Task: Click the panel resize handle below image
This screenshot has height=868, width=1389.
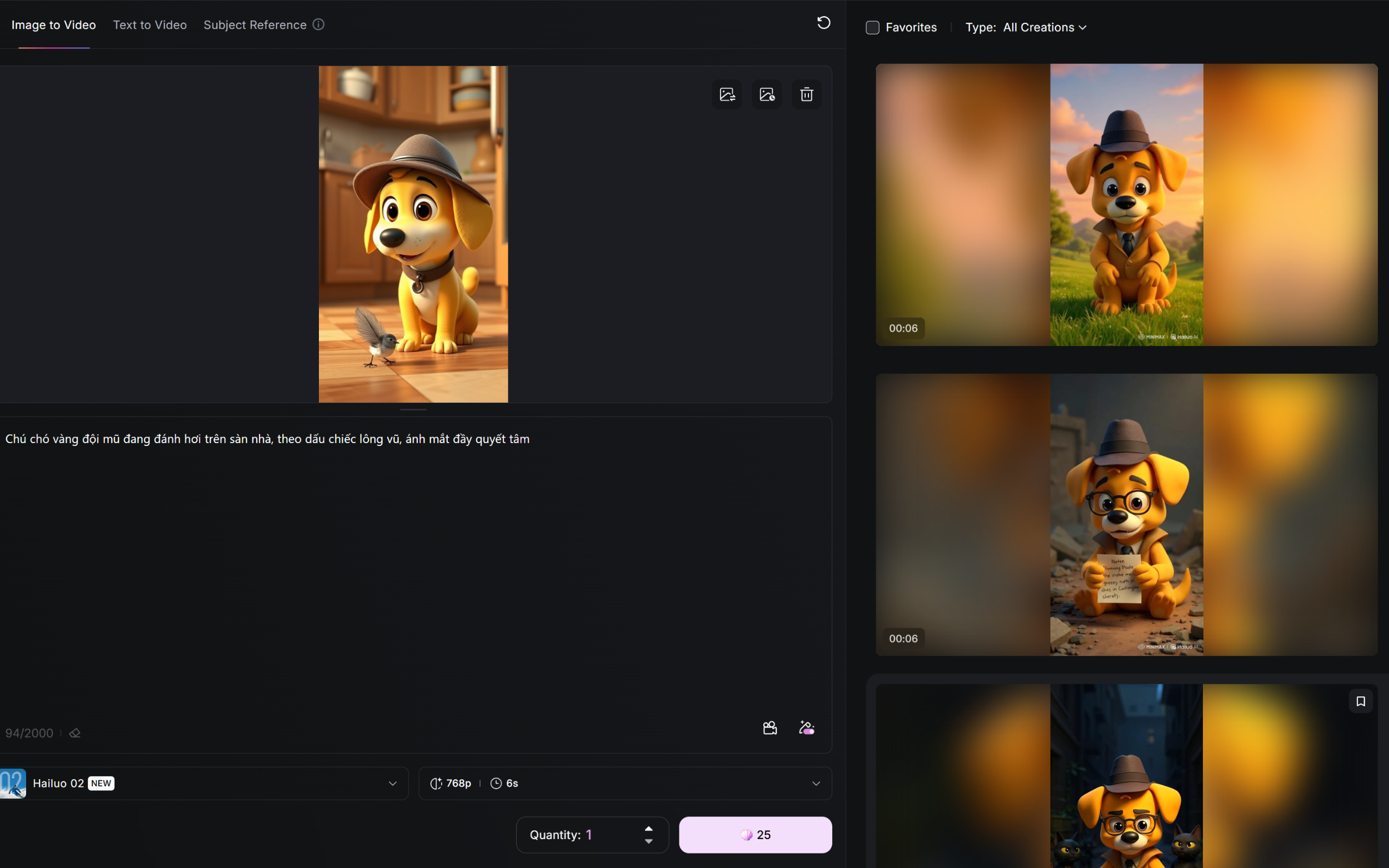Action: coord(413,409)
